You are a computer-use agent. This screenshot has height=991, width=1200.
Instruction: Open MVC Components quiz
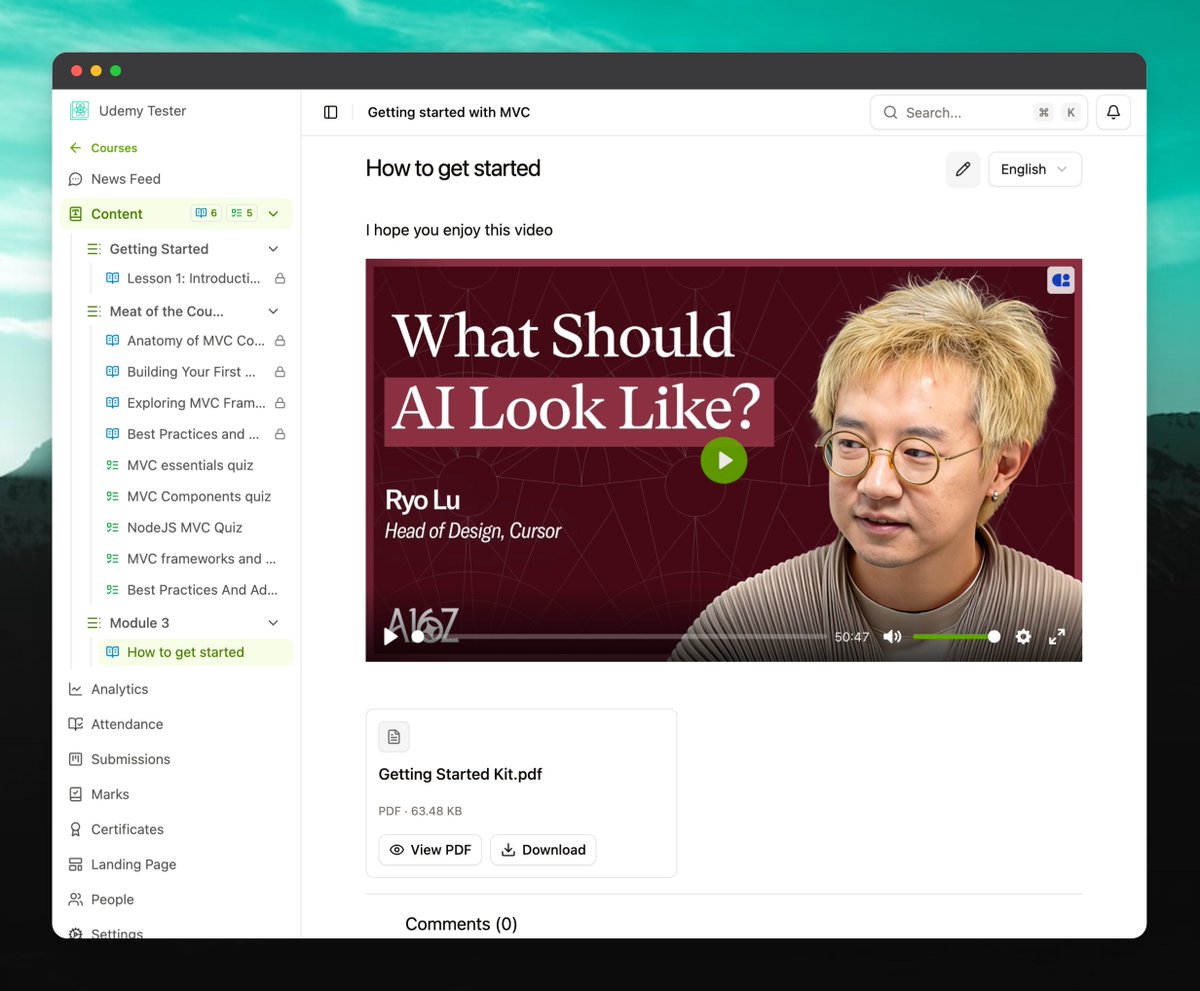point(199,496)
